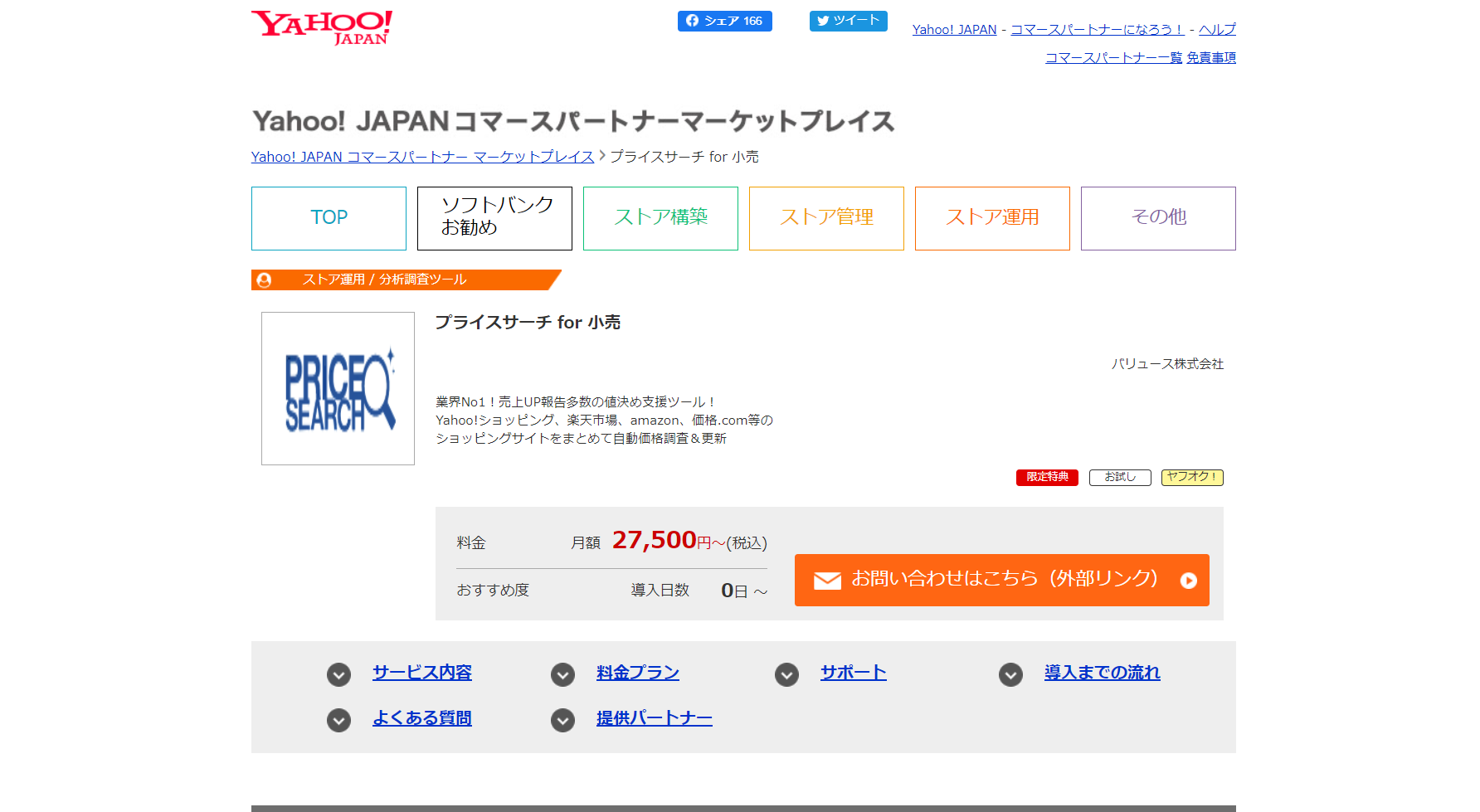Viewport: 1480px width, 812px height.
Task: Click the Twitter tweet button
Action: tap(848, 21)
